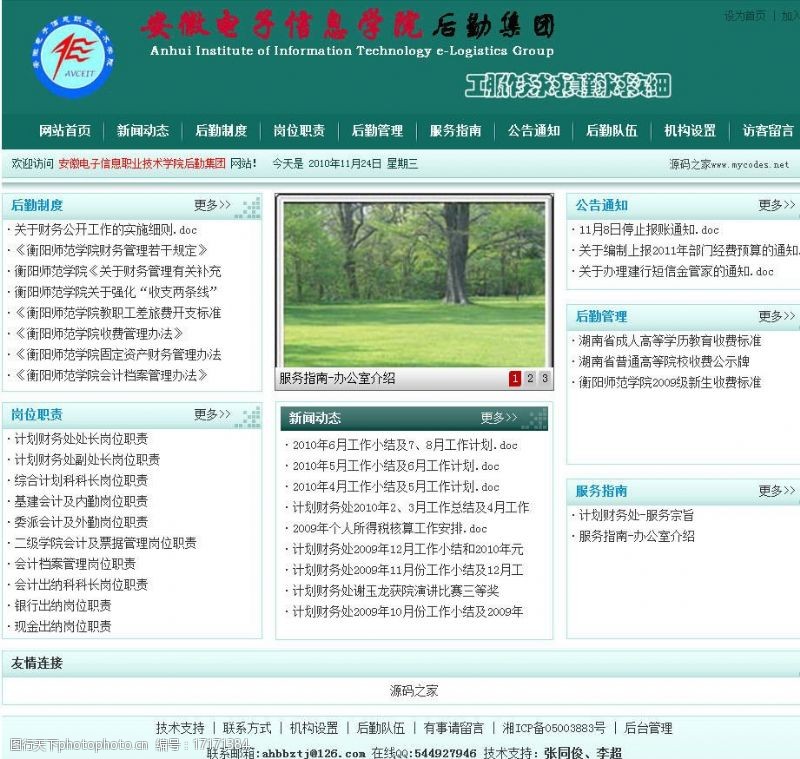Switch slideshow to image 3

click(x=544, y=378)
